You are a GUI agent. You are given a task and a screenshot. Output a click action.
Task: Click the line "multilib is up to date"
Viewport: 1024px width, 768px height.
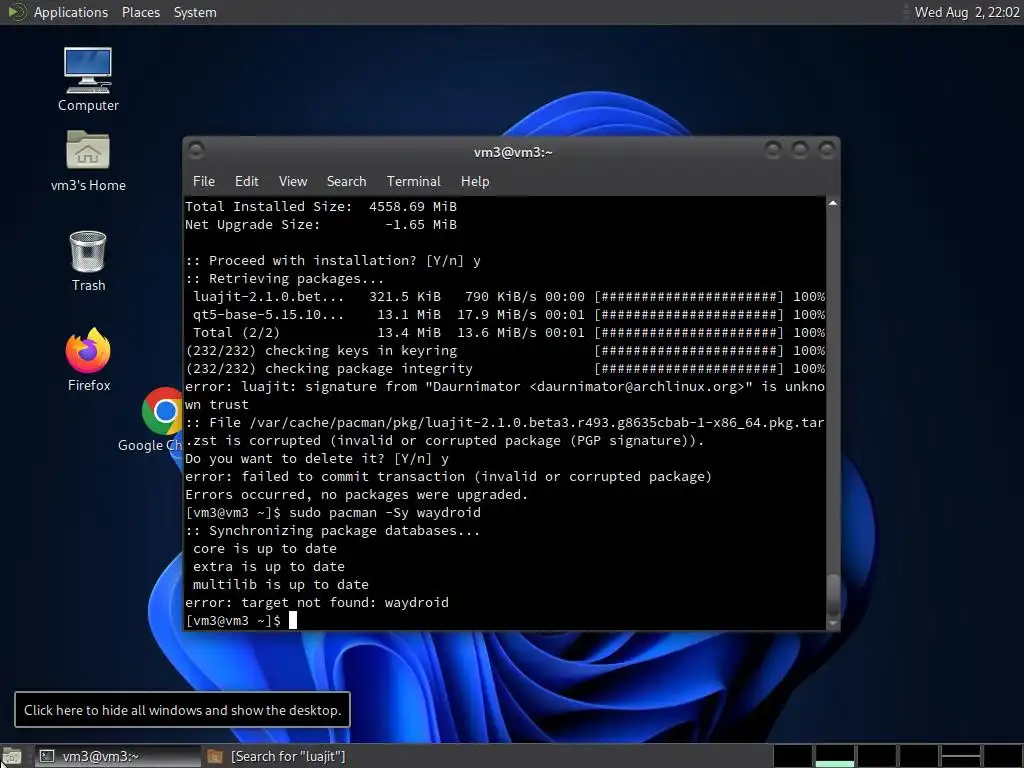(x=280, y=584)
